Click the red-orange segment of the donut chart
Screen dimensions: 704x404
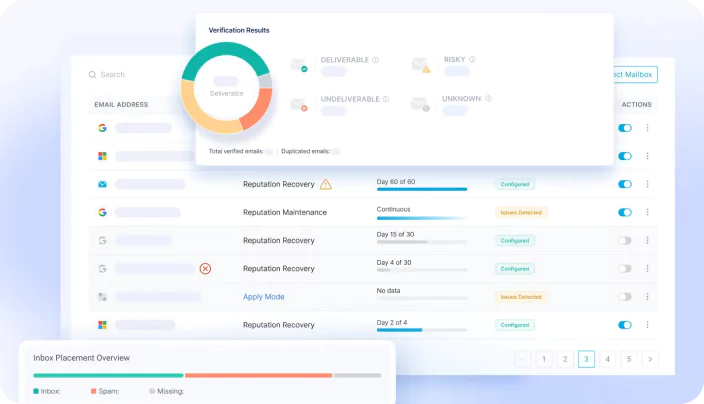pos(260,109)
